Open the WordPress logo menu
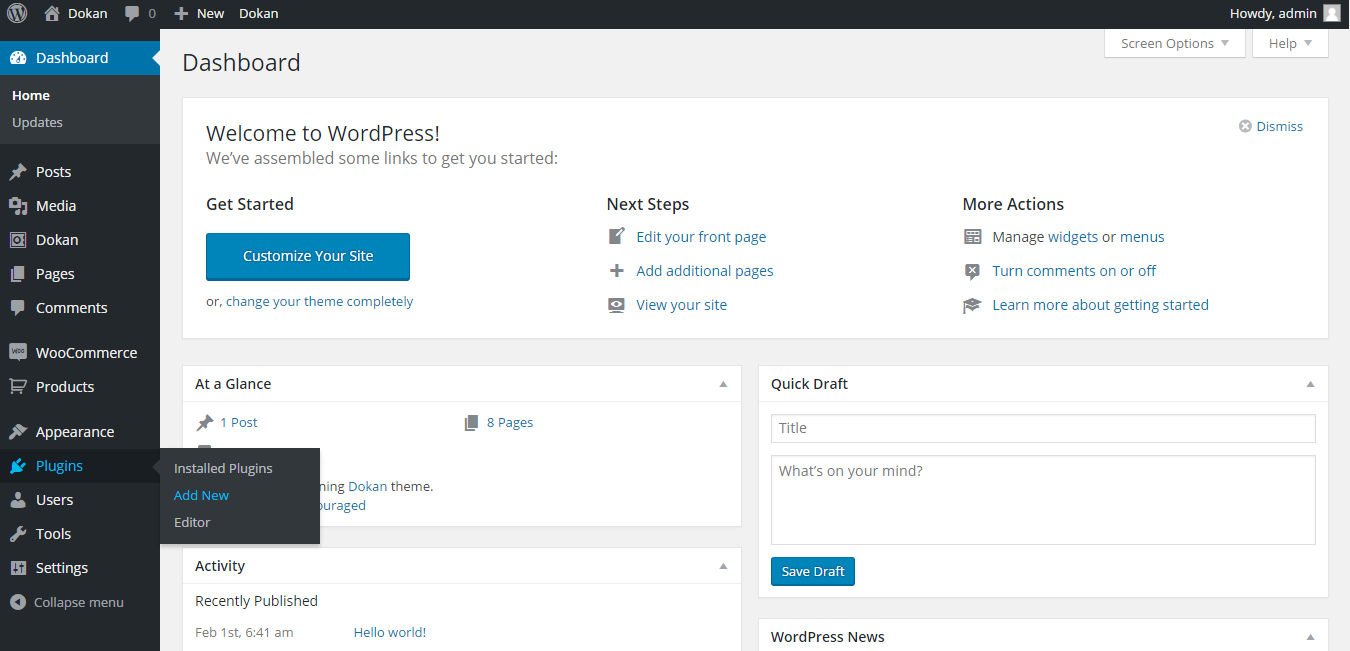This screenshot has height=651, width=1350. coord(17,13)
